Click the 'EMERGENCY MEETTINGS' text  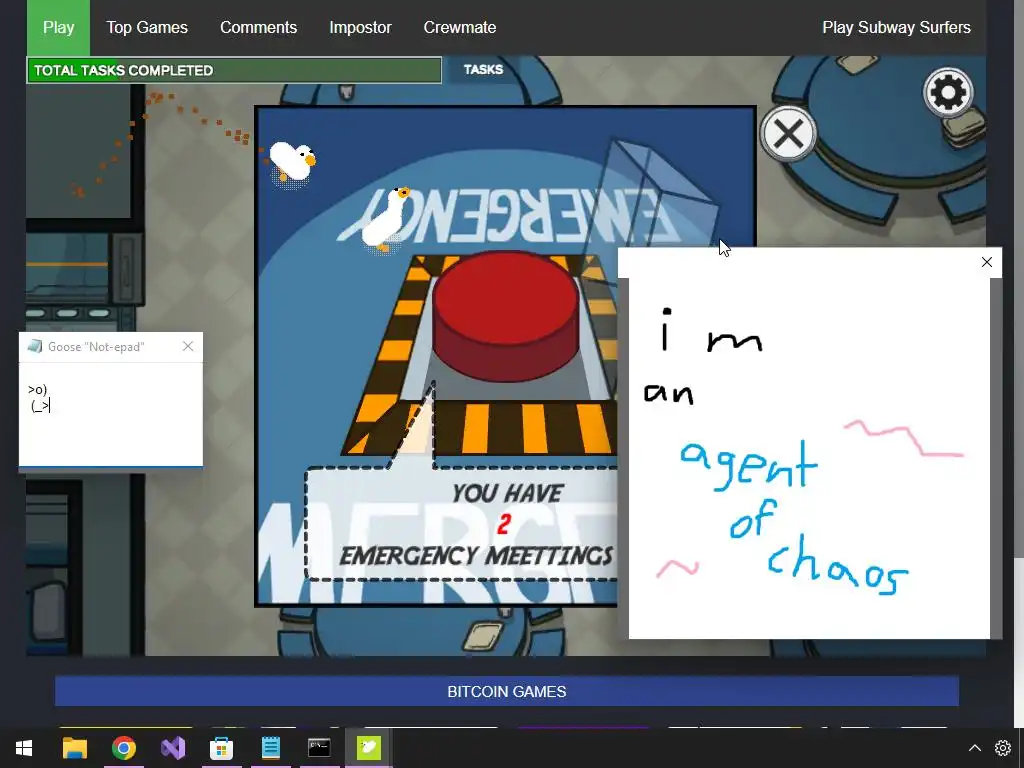pyautogui.click(x=476, y=556)
